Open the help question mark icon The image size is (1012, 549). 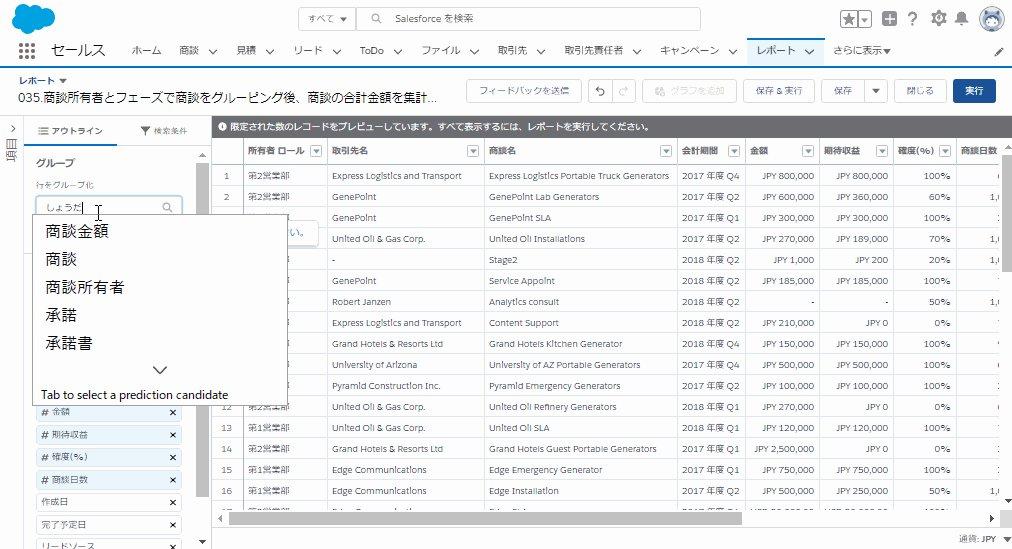[912, 19]
